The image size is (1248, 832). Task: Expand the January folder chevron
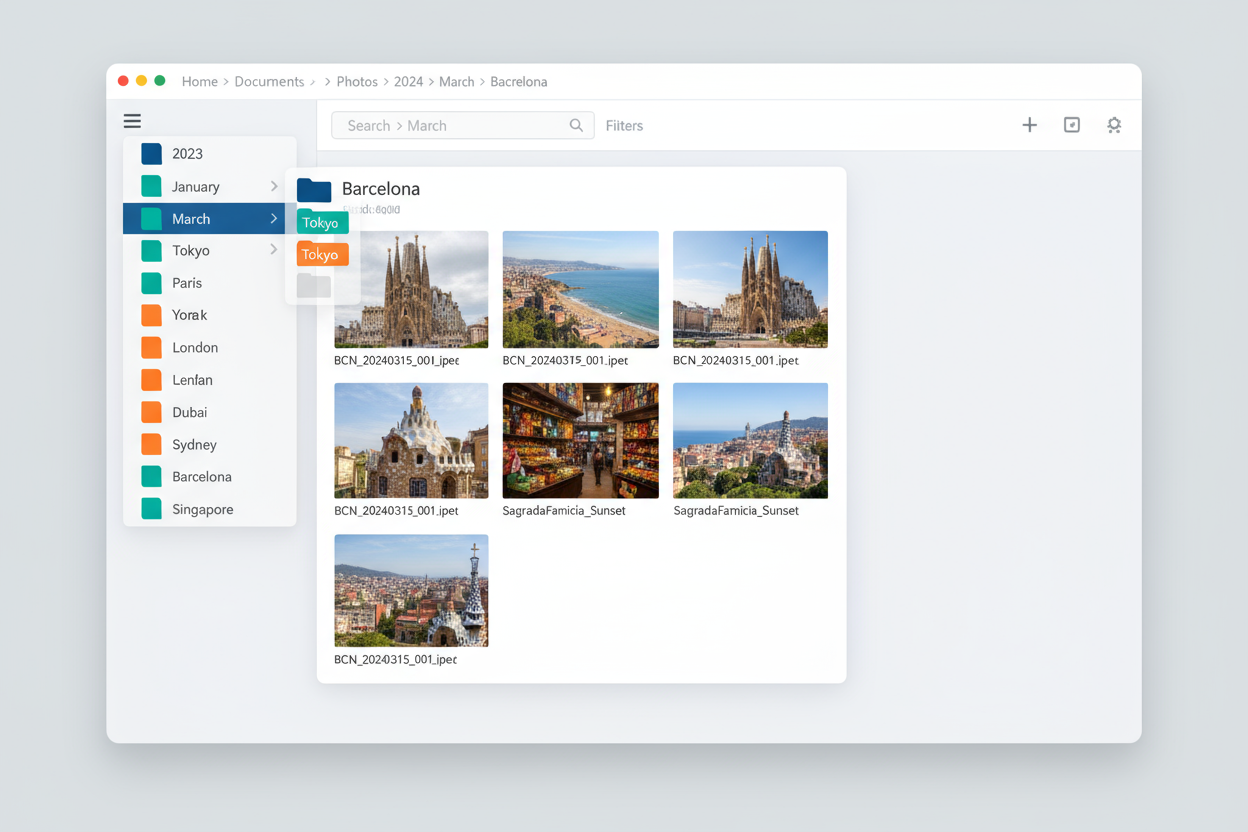click(274, 186)
